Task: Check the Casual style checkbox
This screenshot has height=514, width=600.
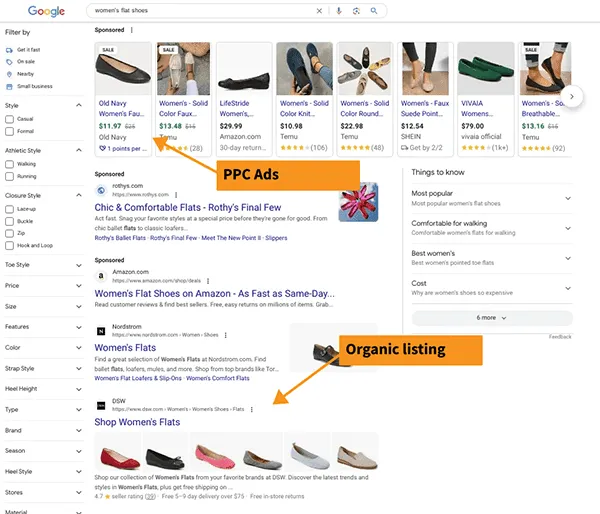Action: 10,118
